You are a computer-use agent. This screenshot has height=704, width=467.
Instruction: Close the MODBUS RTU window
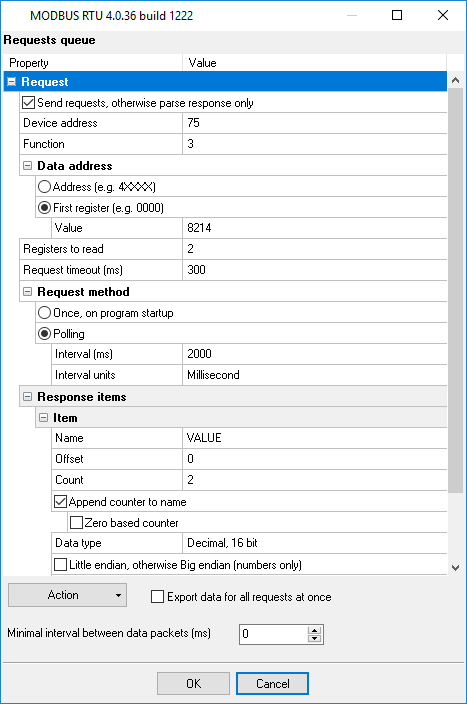pos(443,15)
